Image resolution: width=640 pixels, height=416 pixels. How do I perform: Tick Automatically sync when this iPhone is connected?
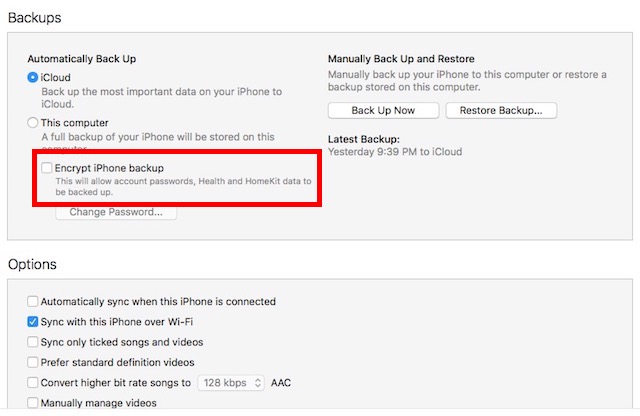point(33,301)
